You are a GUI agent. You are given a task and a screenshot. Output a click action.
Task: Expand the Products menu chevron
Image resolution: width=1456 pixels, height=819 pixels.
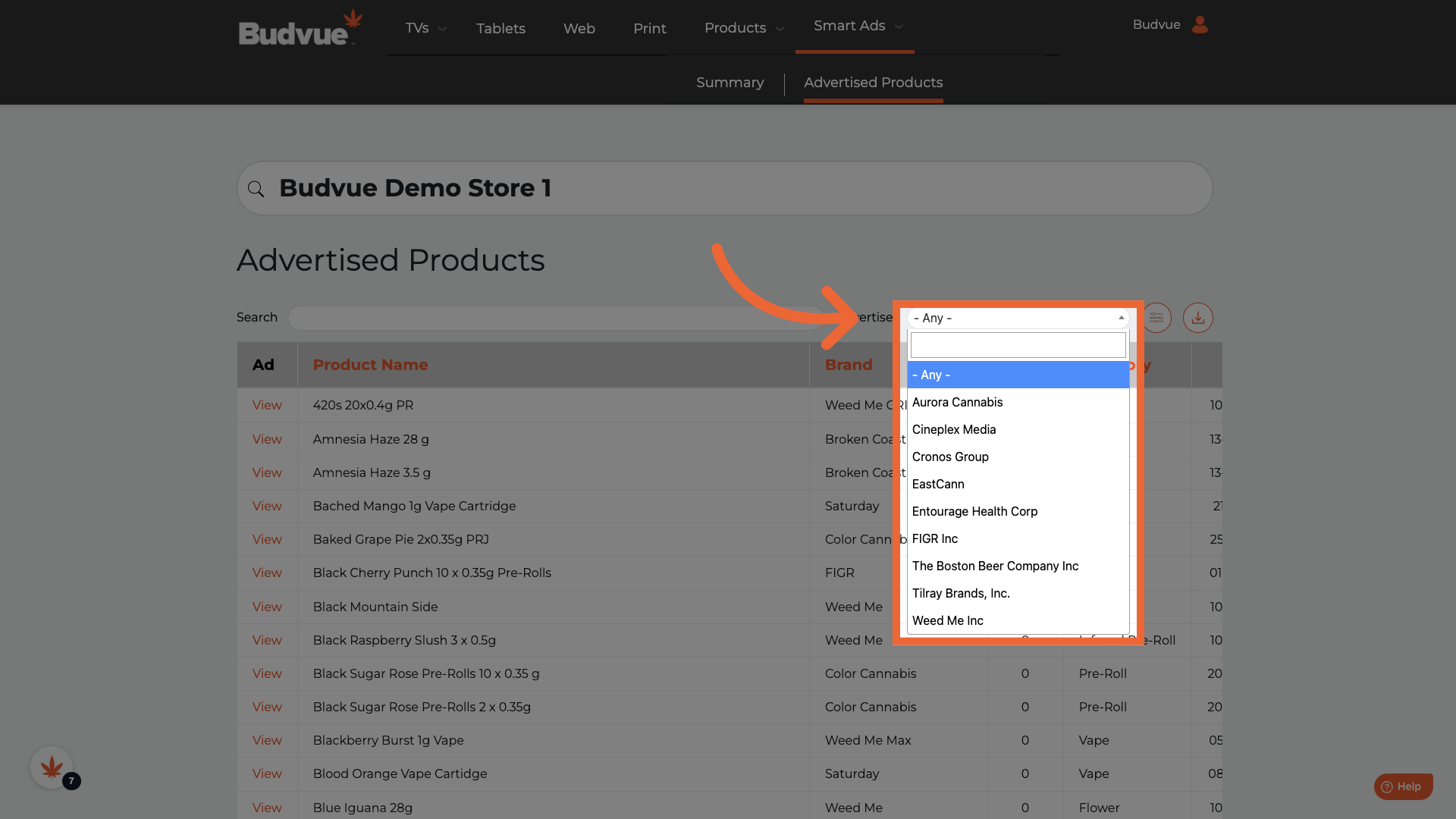tap(780, 29)
